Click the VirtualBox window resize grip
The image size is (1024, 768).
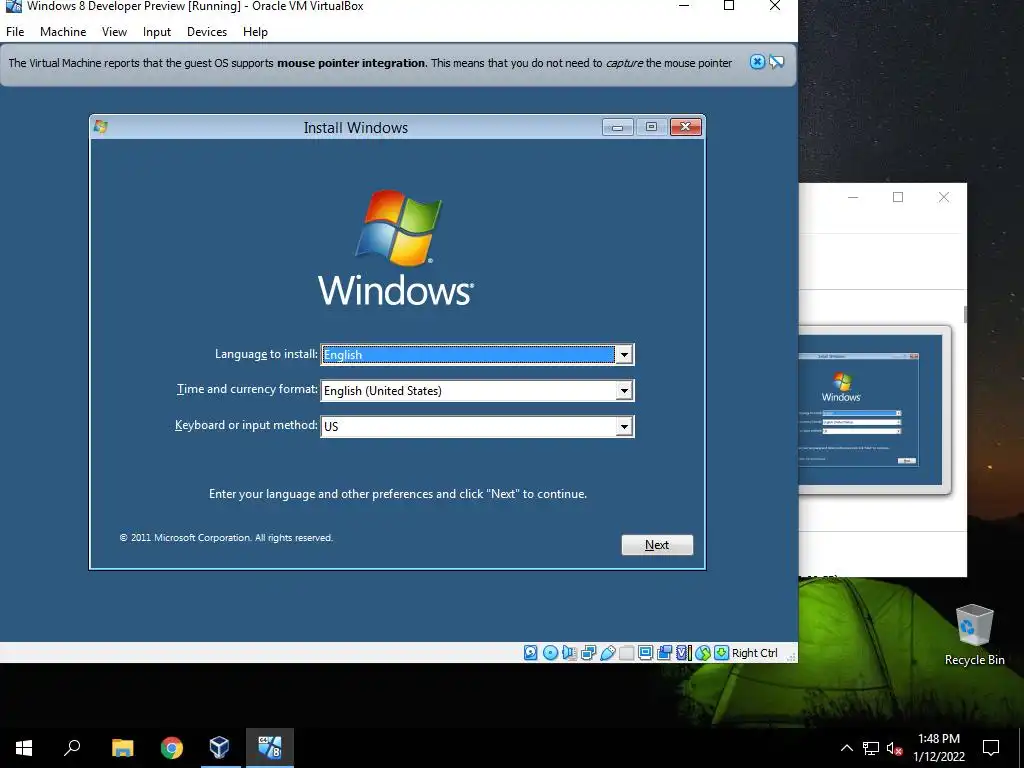coord(791,656)
